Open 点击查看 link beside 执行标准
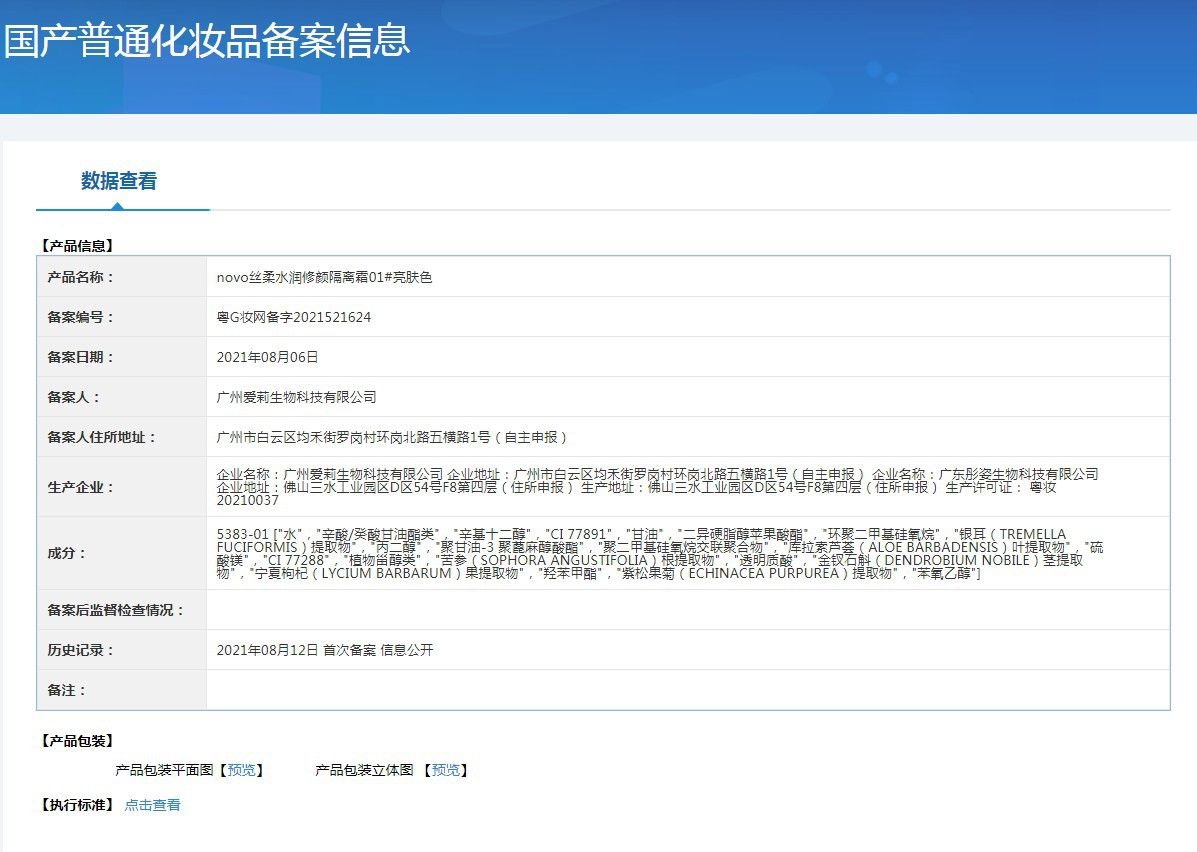The height and width of the screenshot is (852, 1197). click(152, 805)
